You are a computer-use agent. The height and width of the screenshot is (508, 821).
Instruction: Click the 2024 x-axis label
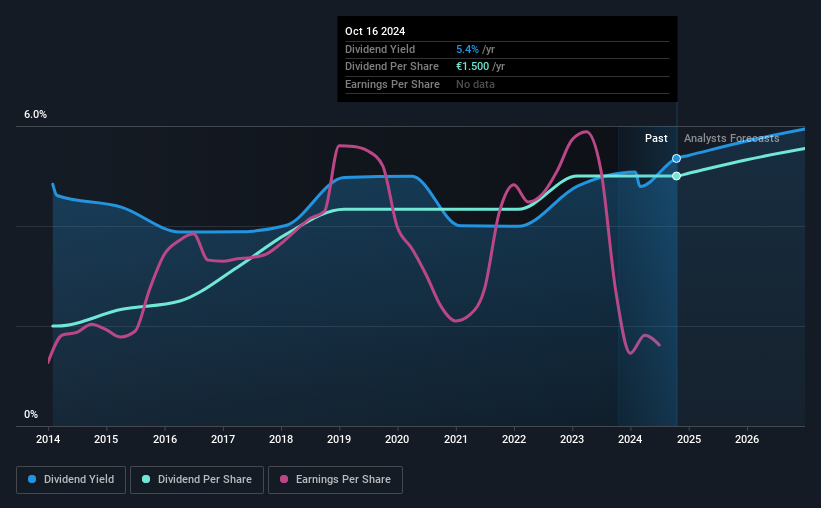coord(630,439)
